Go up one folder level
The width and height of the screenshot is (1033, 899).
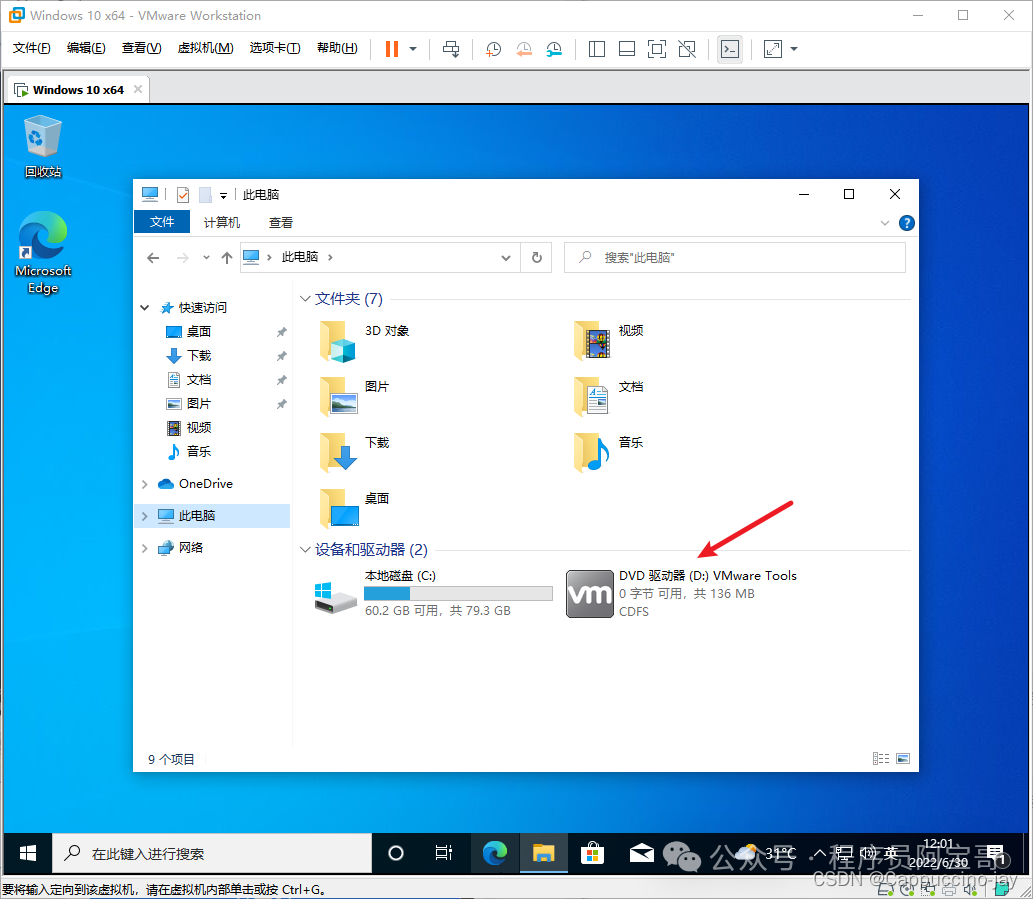click(x=227, y=258)
